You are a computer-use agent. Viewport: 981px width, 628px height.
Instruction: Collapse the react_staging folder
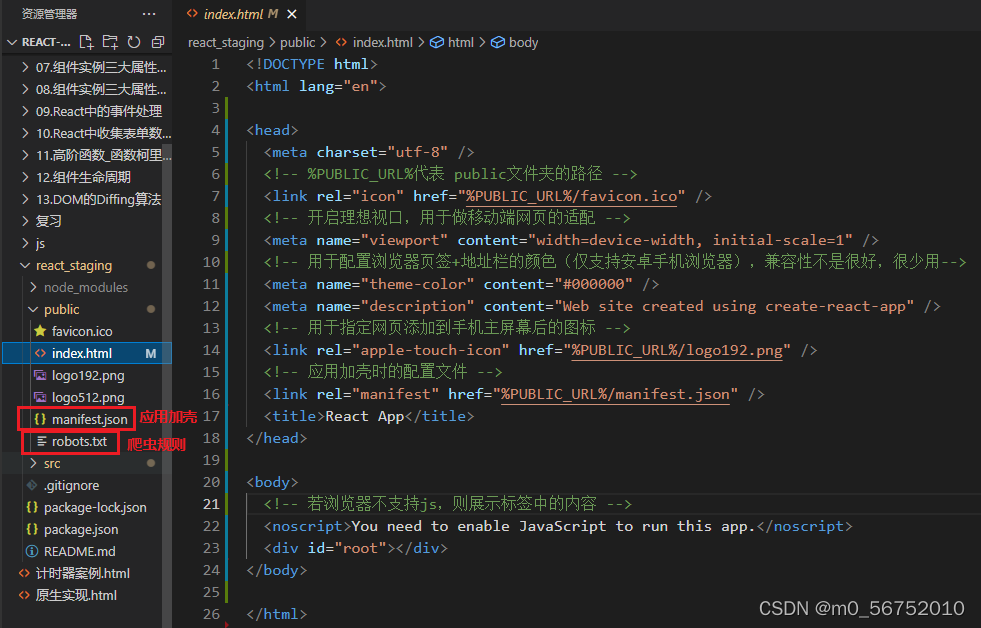pos(25,265)
